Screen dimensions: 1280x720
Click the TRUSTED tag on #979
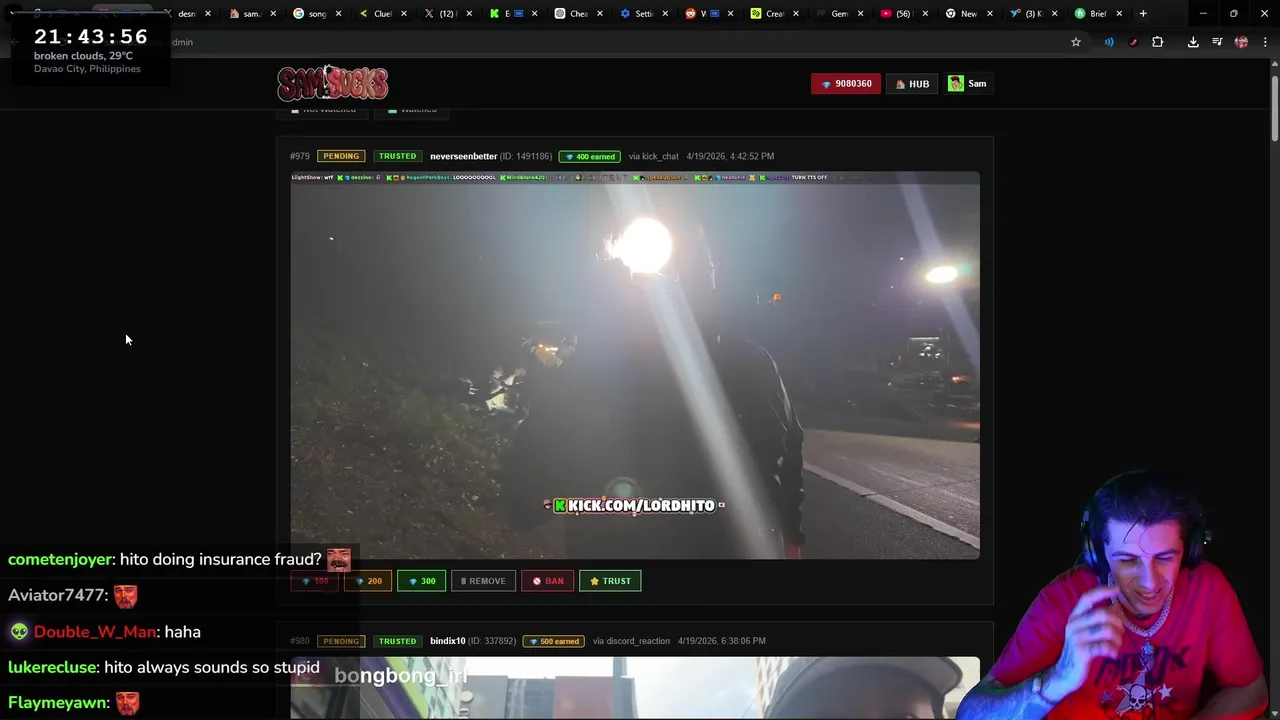397,156
